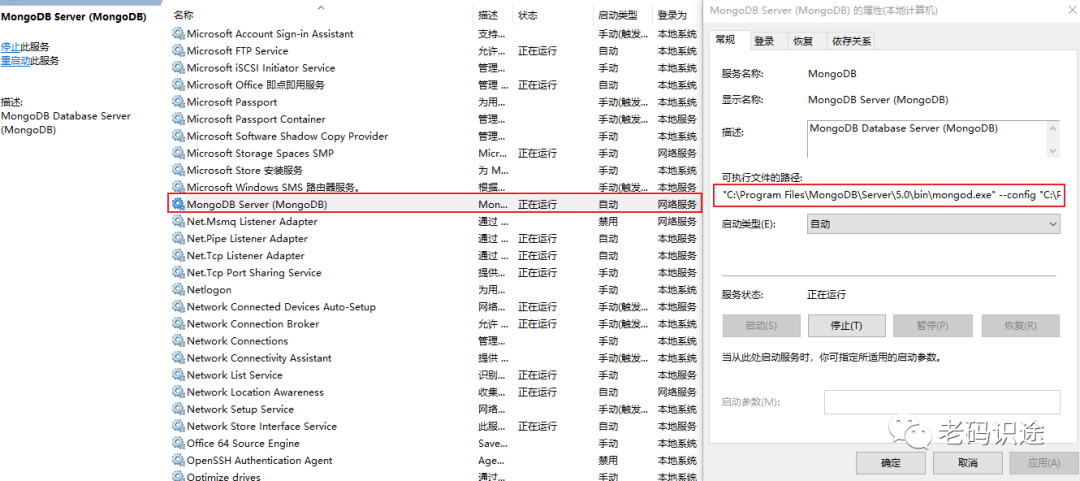1080x481 pixels.
Task: Click gear icon of Microsoft iSCSI Initiator Service
Action: [178, 68]
